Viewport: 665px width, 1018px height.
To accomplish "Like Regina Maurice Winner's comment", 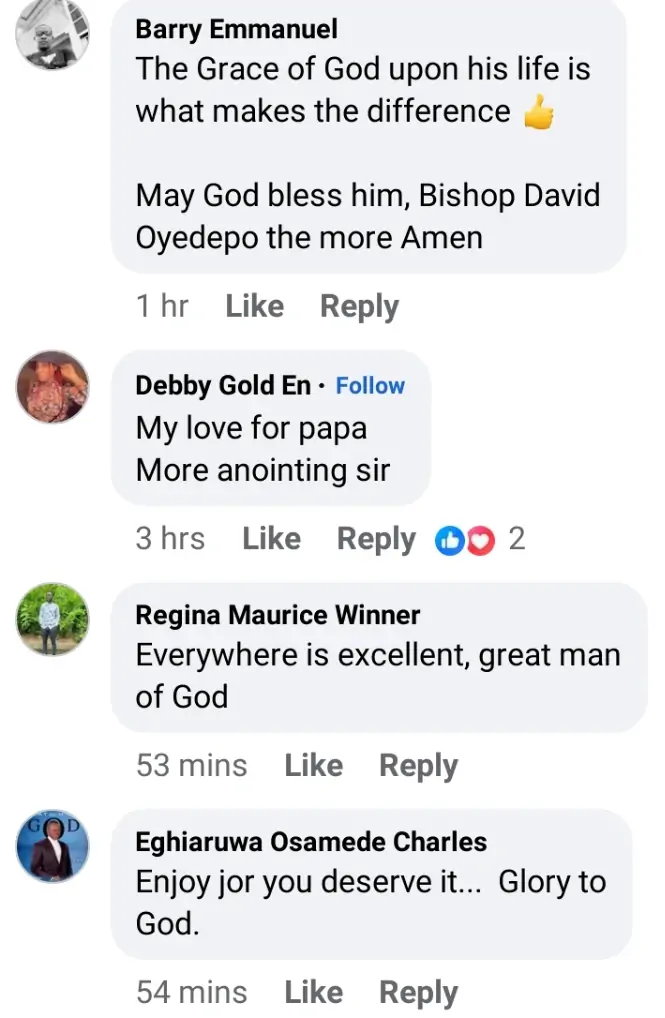I will [x=313, y=766].
